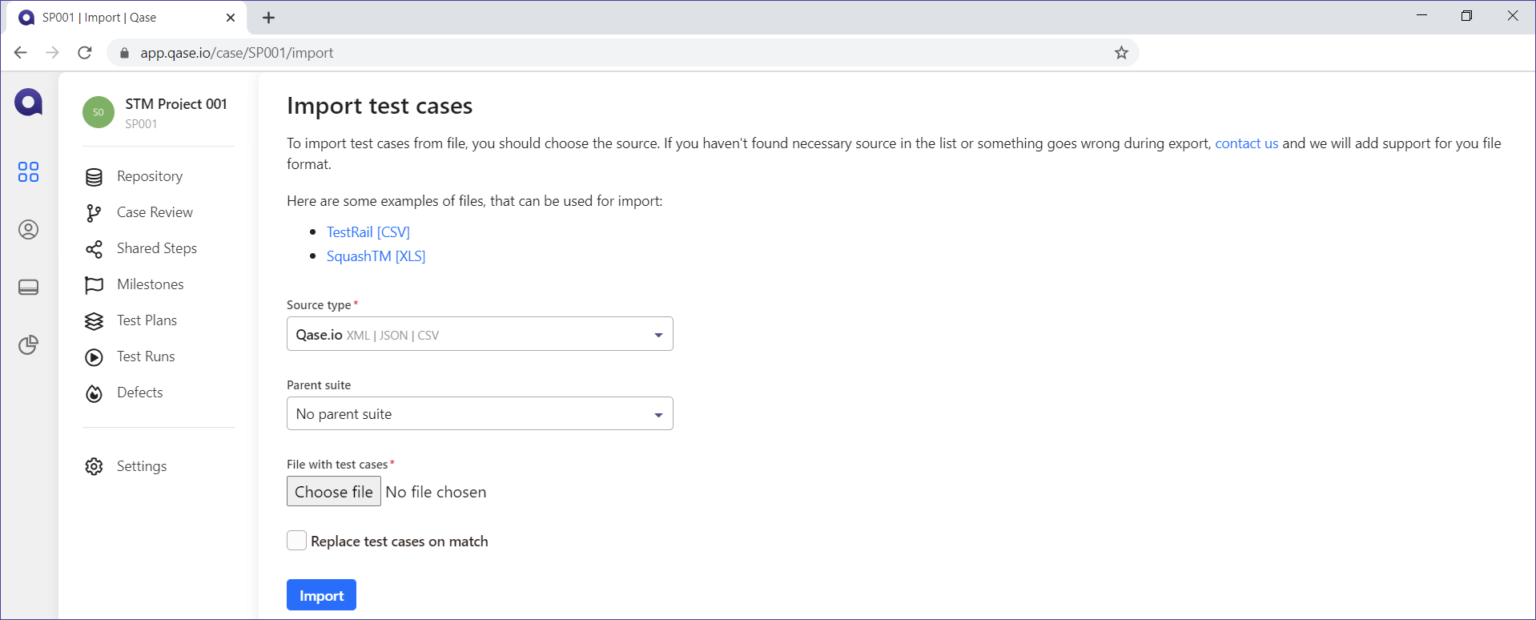The image size is (1536, 620).
Task: Enable Replace test cases on match
Action: coord(296,540)
